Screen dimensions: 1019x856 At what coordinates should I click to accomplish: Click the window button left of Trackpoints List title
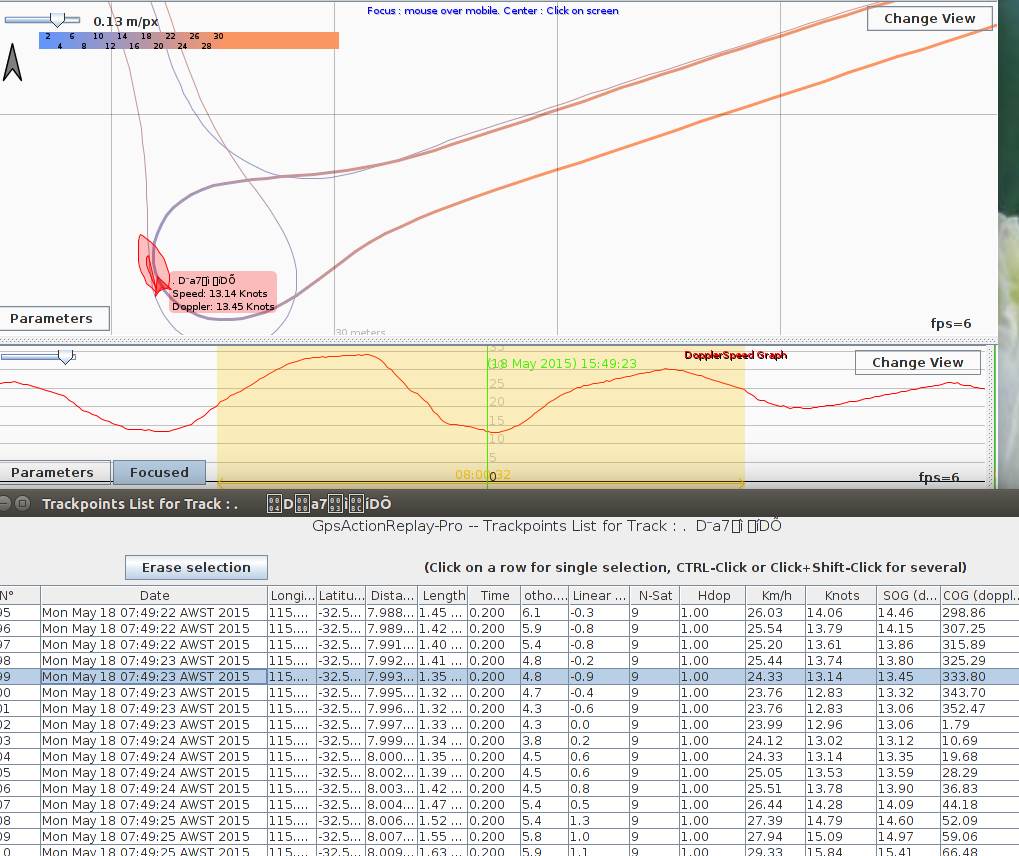pos(22,504)
